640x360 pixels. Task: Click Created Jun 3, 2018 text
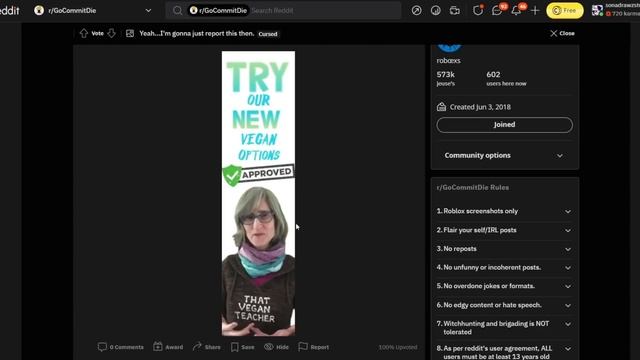[480, 107]
